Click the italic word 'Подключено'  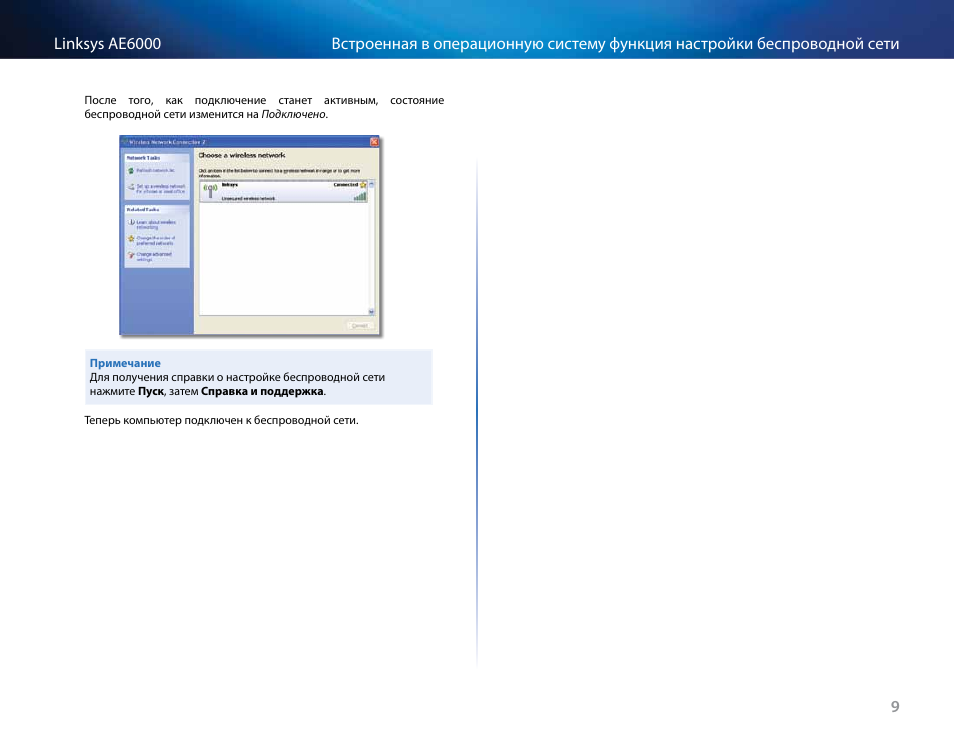293,114
